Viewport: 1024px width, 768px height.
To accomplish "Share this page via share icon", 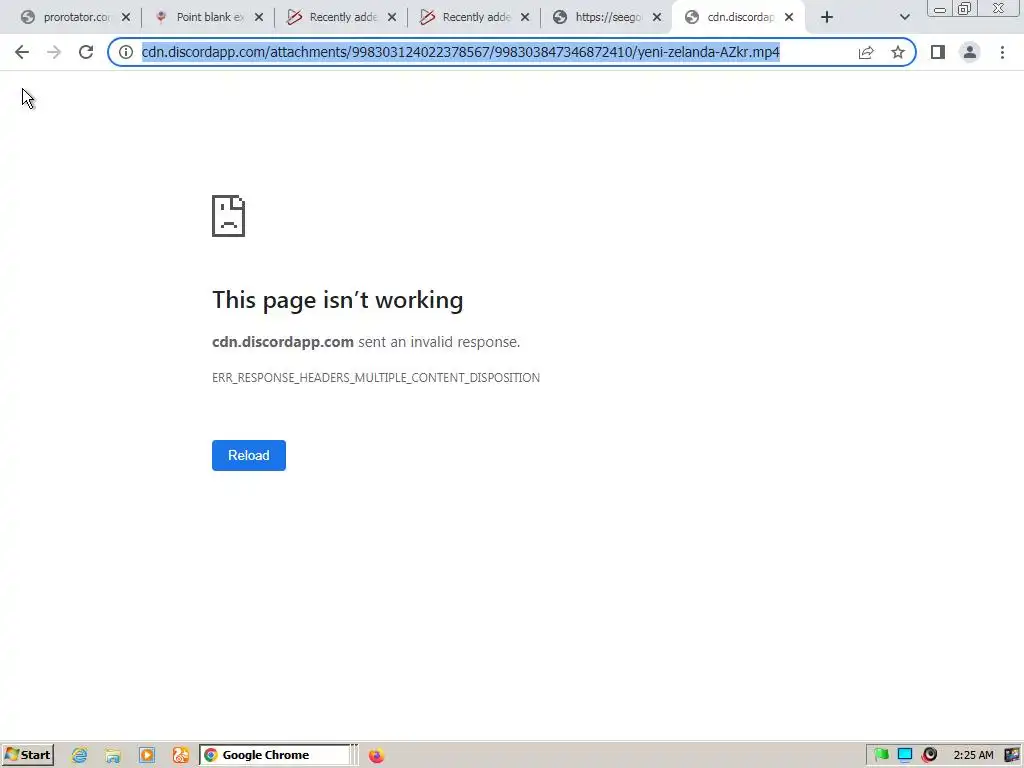I will 866,52.
